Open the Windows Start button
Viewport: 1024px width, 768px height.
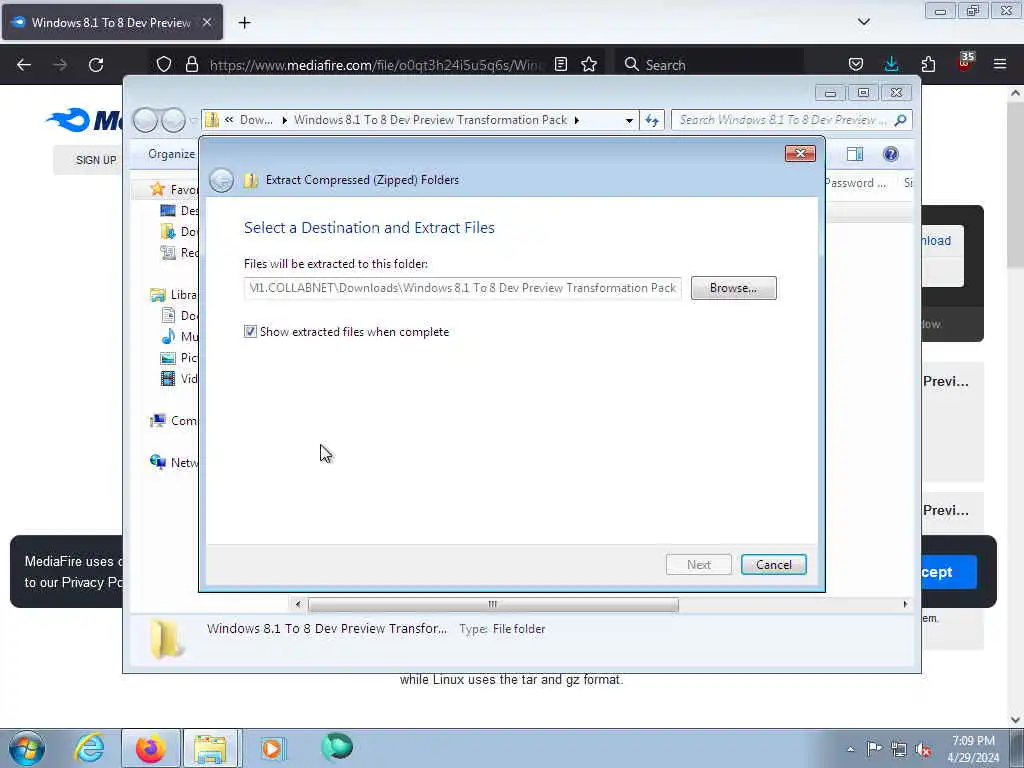[26, 748]
